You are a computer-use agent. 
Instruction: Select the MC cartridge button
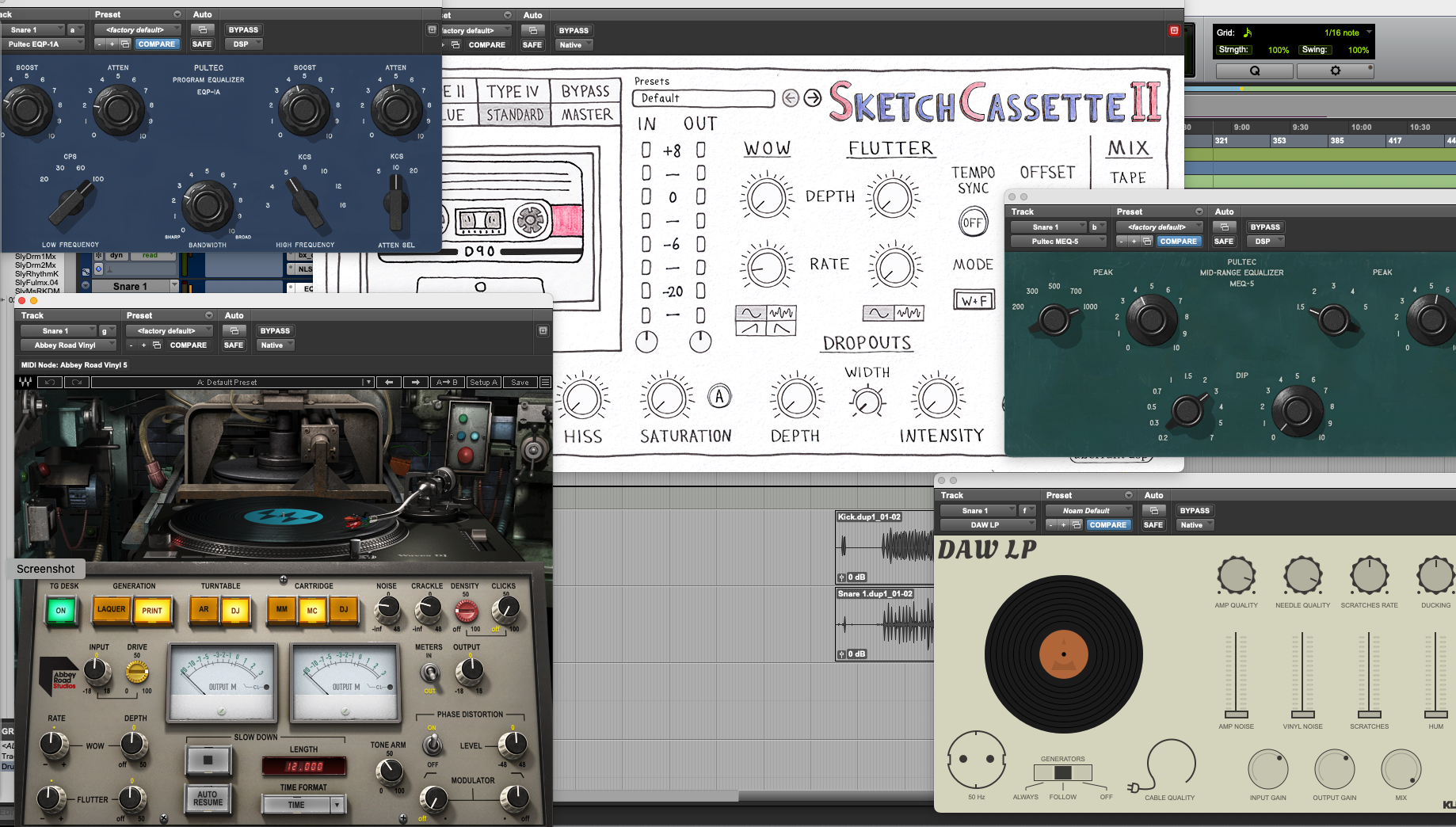point(312,610)
